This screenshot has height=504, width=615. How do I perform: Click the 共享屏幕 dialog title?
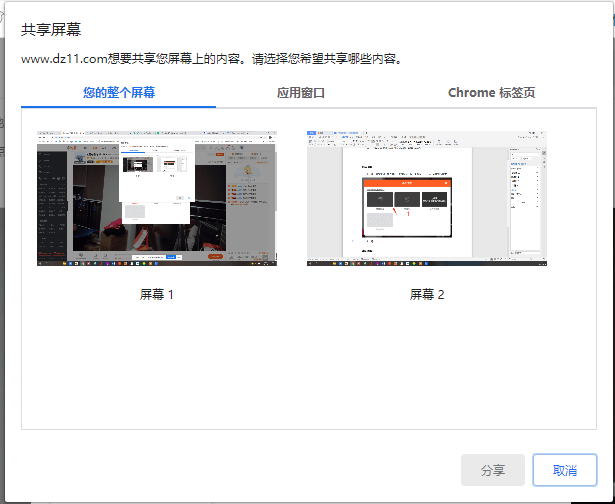pyautogui.click(x=51, y=29)
